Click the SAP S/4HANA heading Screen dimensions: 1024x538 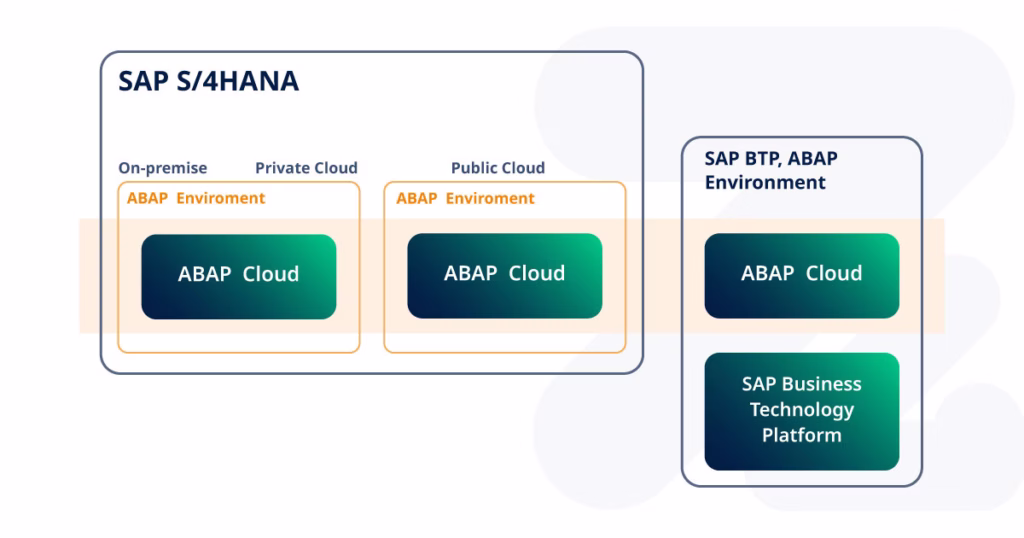pos(208,82)
